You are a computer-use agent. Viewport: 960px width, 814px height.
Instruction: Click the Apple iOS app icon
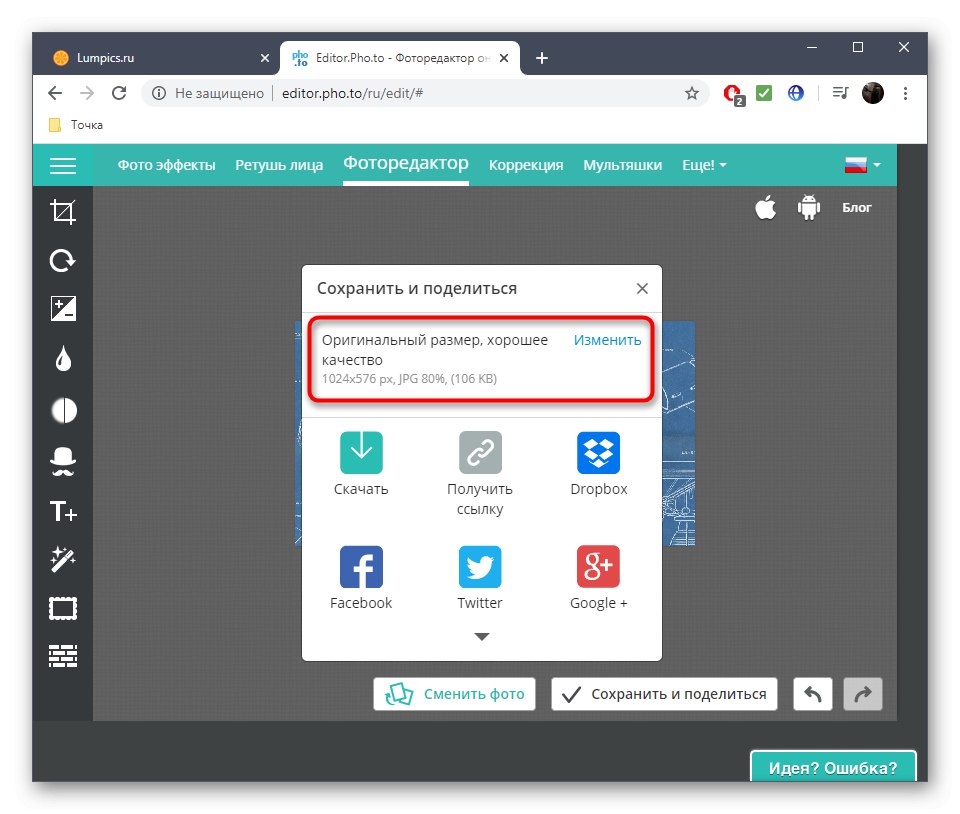click(x=765, y=207)
